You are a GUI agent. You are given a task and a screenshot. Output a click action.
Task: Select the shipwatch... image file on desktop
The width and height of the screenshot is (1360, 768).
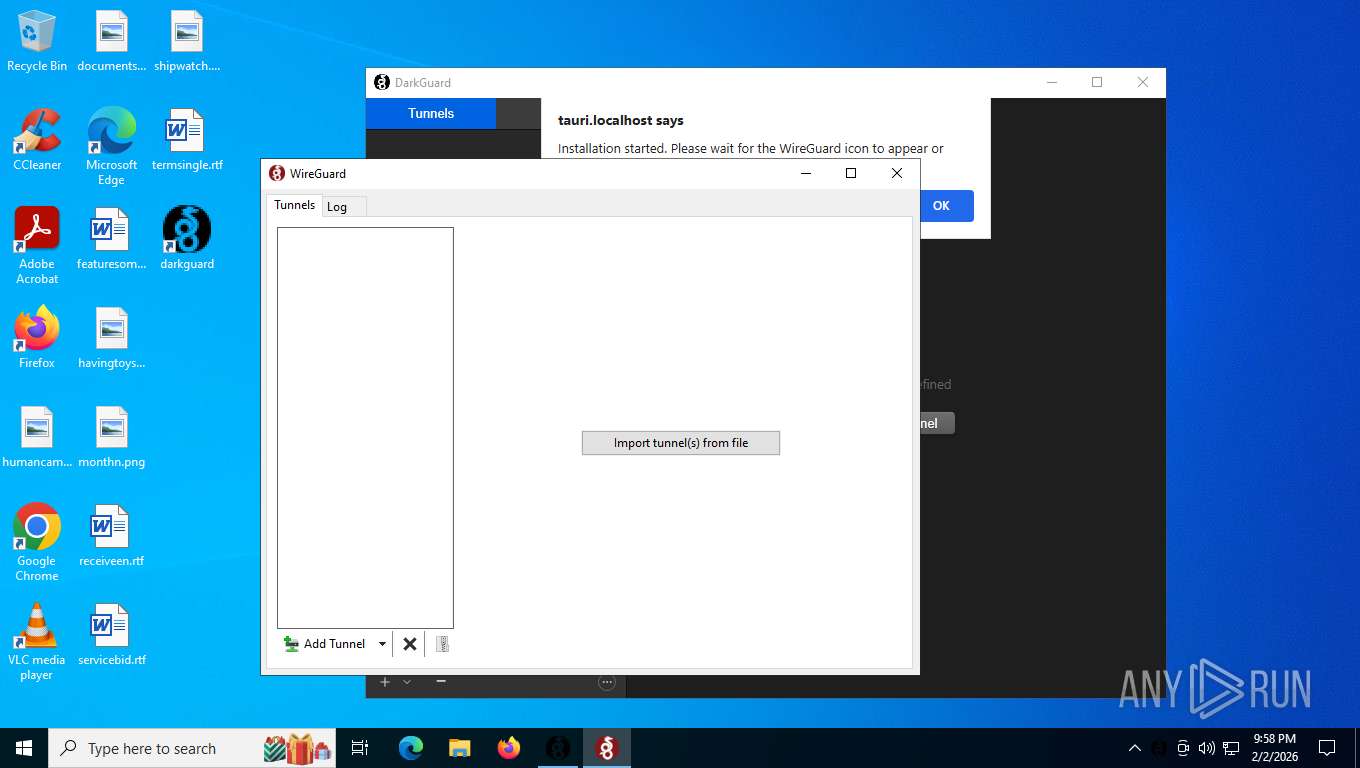click(187, 42)
